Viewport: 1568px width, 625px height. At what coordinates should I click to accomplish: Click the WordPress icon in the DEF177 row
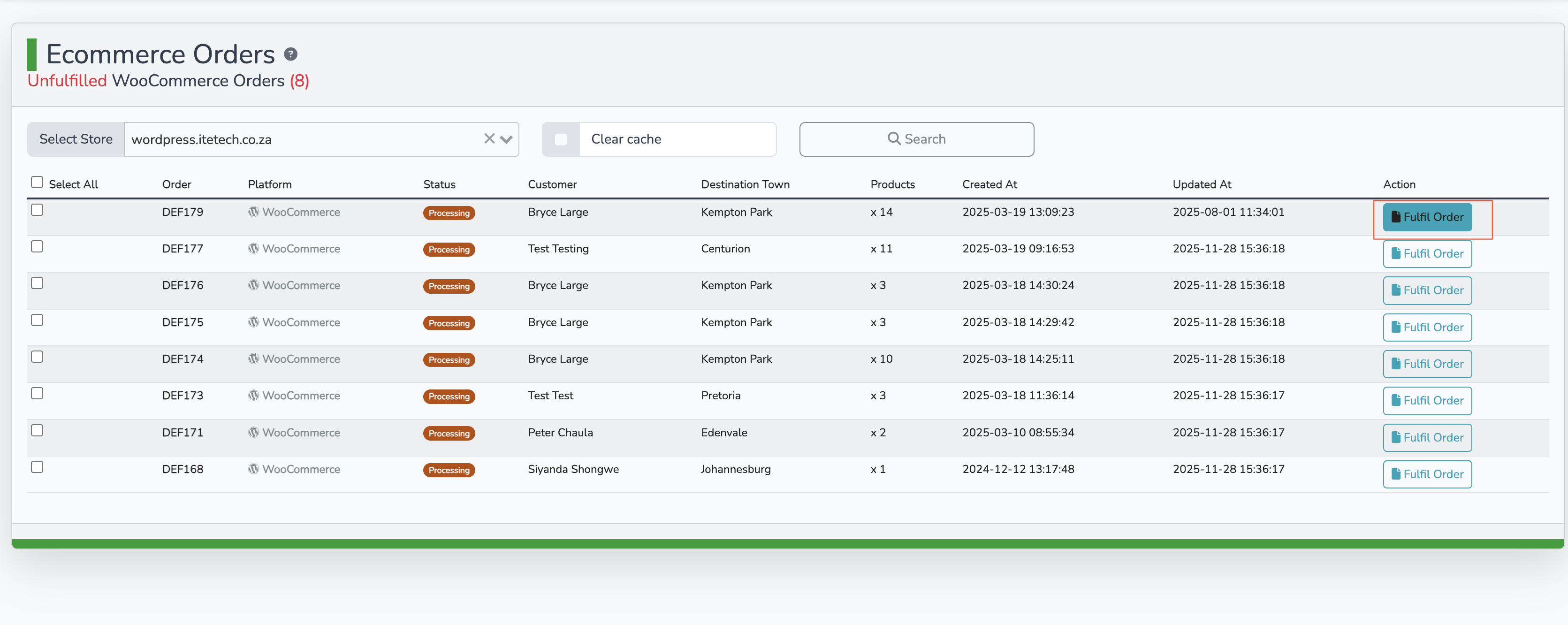(253, 248)
